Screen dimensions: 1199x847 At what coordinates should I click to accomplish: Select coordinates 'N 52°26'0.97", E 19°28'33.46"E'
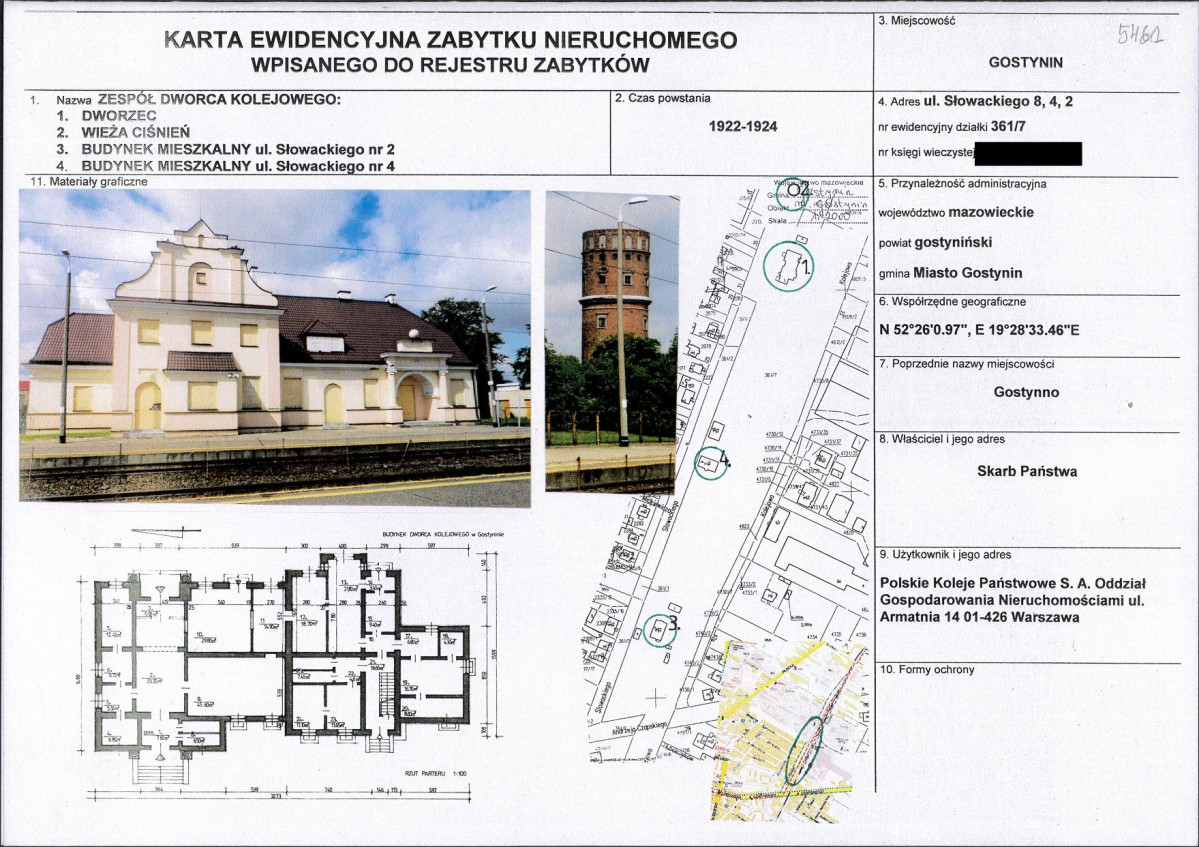coord(979,331)
